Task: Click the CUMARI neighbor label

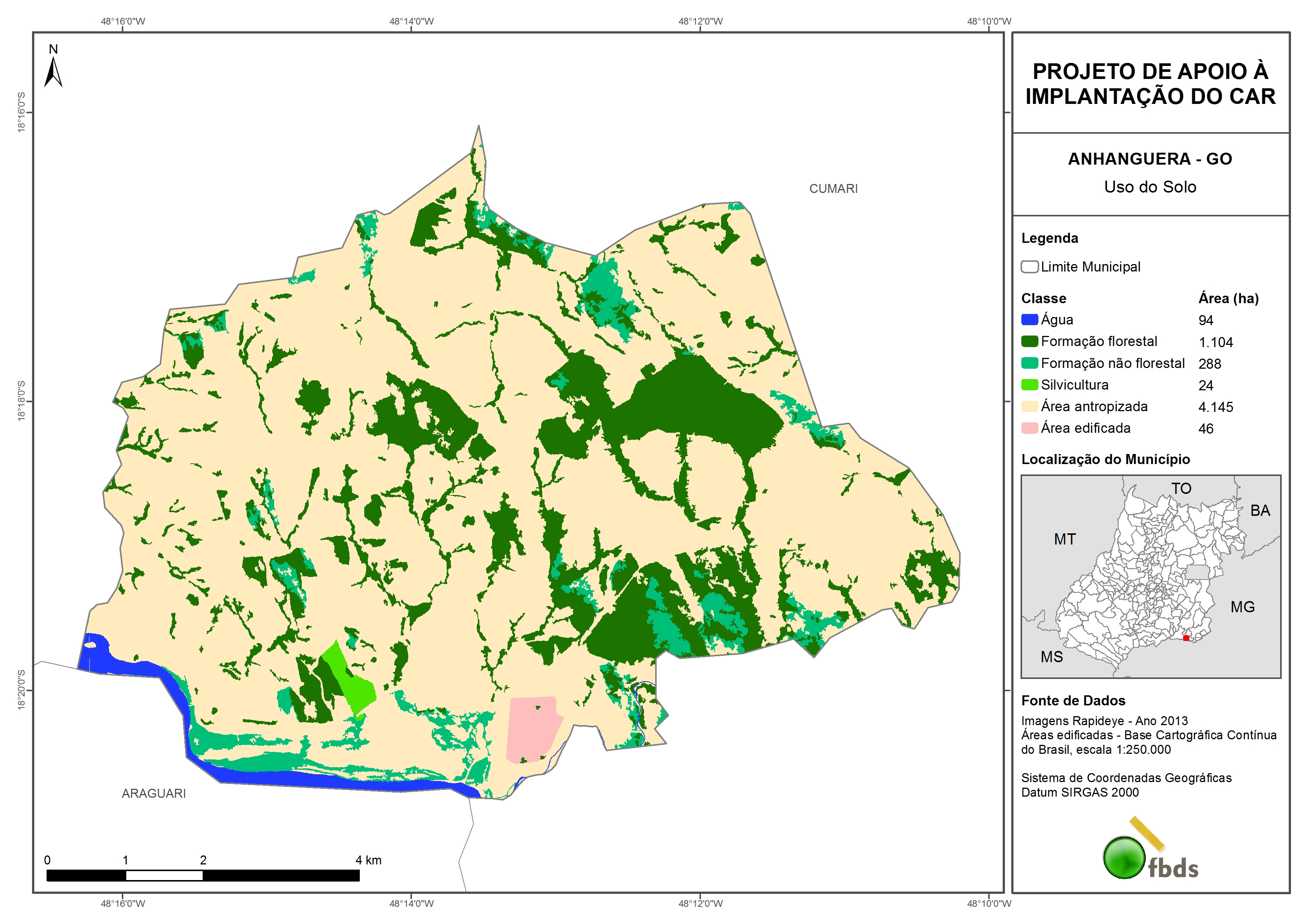Action: pos(833,188)
